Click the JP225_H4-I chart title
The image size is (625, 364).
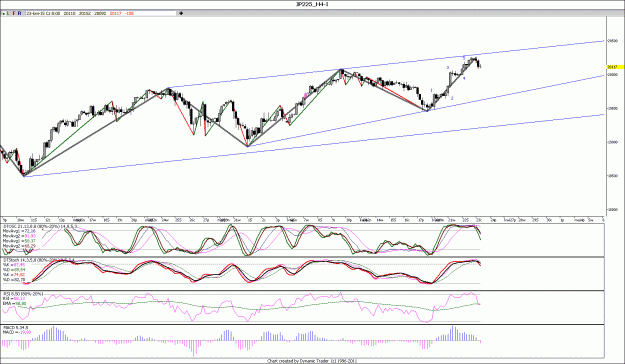click(312, 4)
